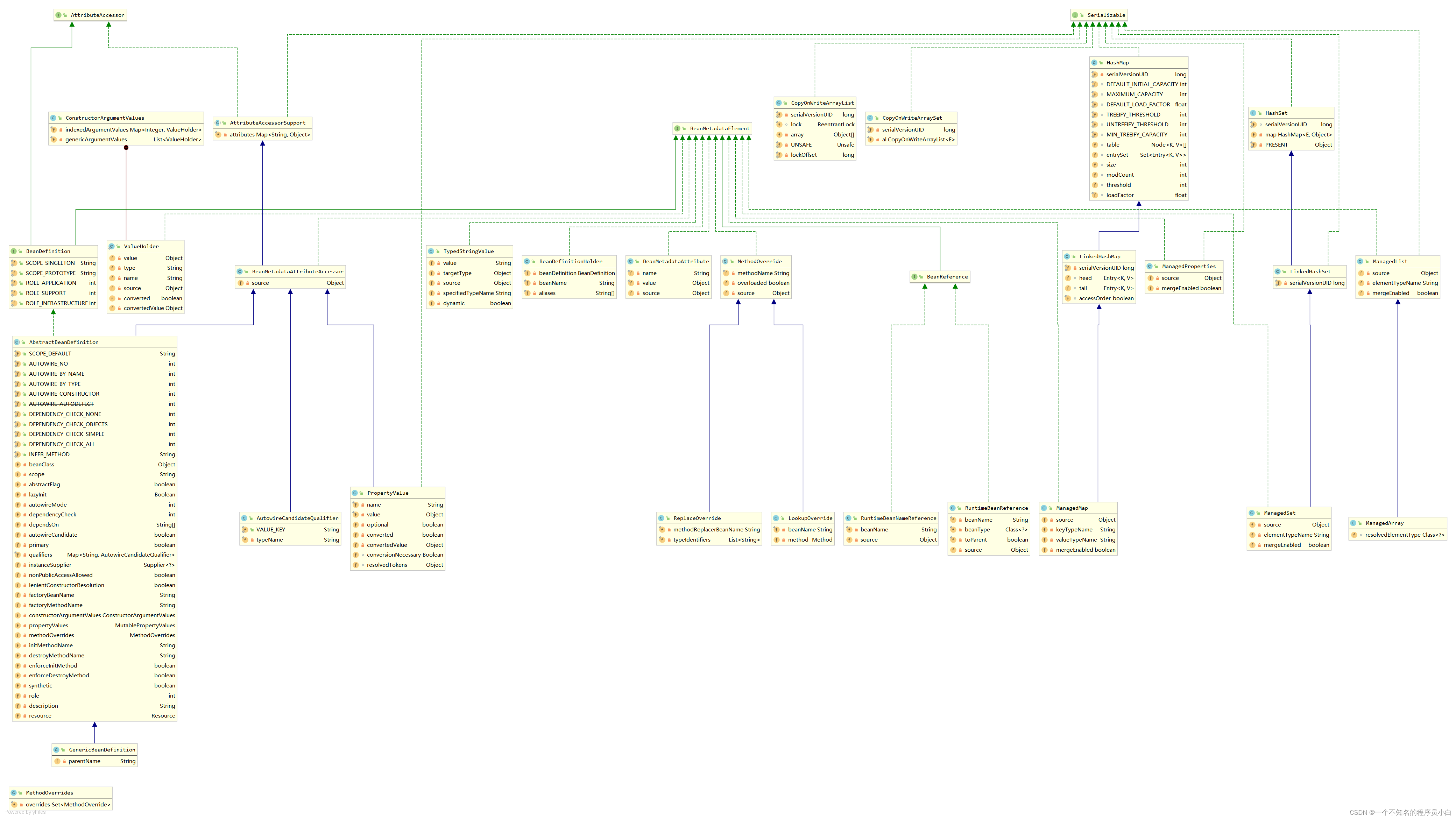Click the class icon beside MethodOverrides
This screenshot has width=1456, height=819.
pos(14,793)
